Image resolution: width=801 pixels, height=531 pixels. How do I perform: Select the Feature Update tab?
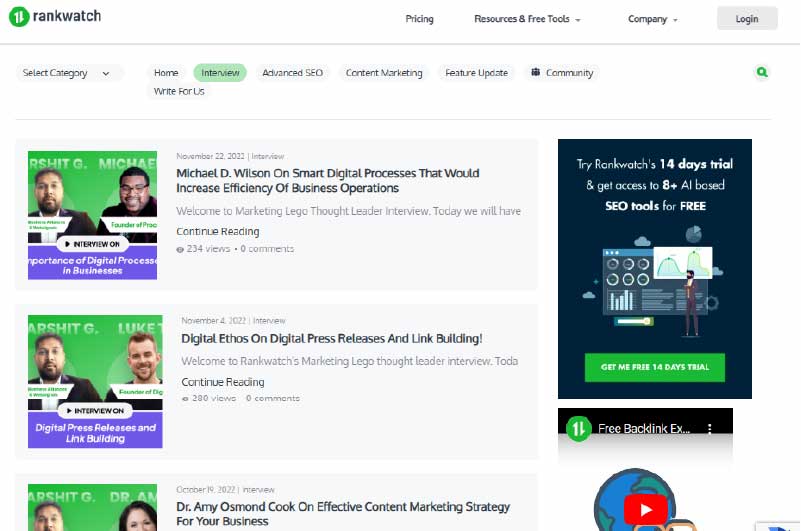[476, 73]
